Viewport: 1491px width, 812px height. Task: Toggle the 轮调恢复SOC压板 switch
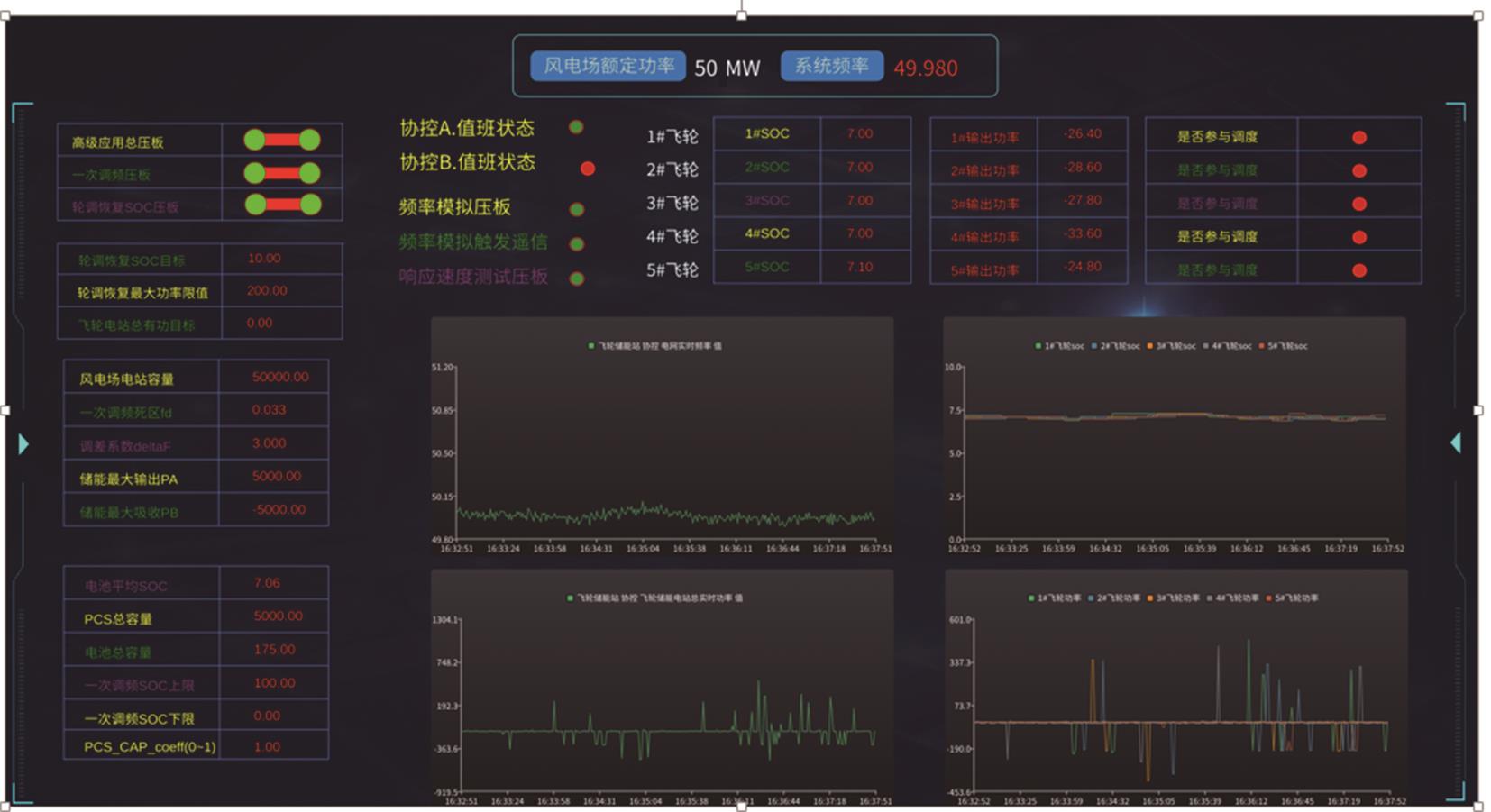[x=282, y=205]
